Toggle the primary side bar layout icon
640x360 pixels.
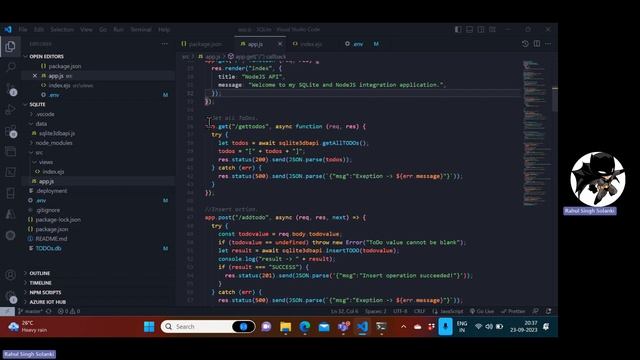pyautogui.click(x=458, y=29)
